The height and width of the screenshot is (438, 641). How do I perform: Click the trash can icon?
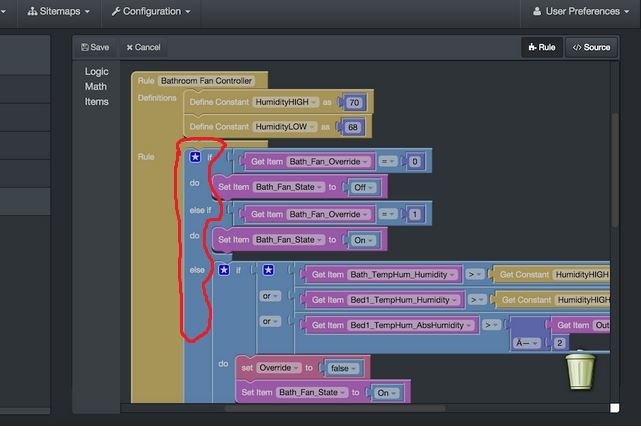tap(580, 371)
